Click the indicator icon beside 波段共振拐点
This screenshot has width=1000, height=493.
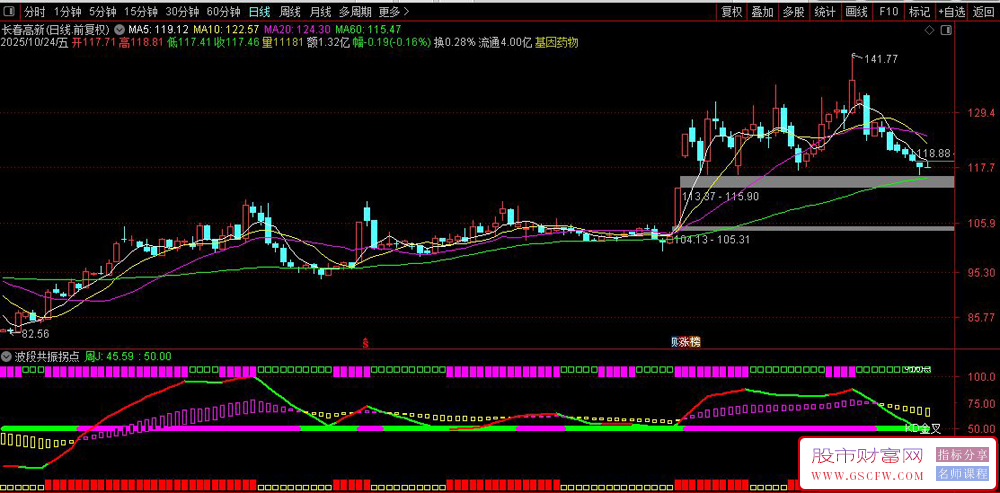point(7,356)
